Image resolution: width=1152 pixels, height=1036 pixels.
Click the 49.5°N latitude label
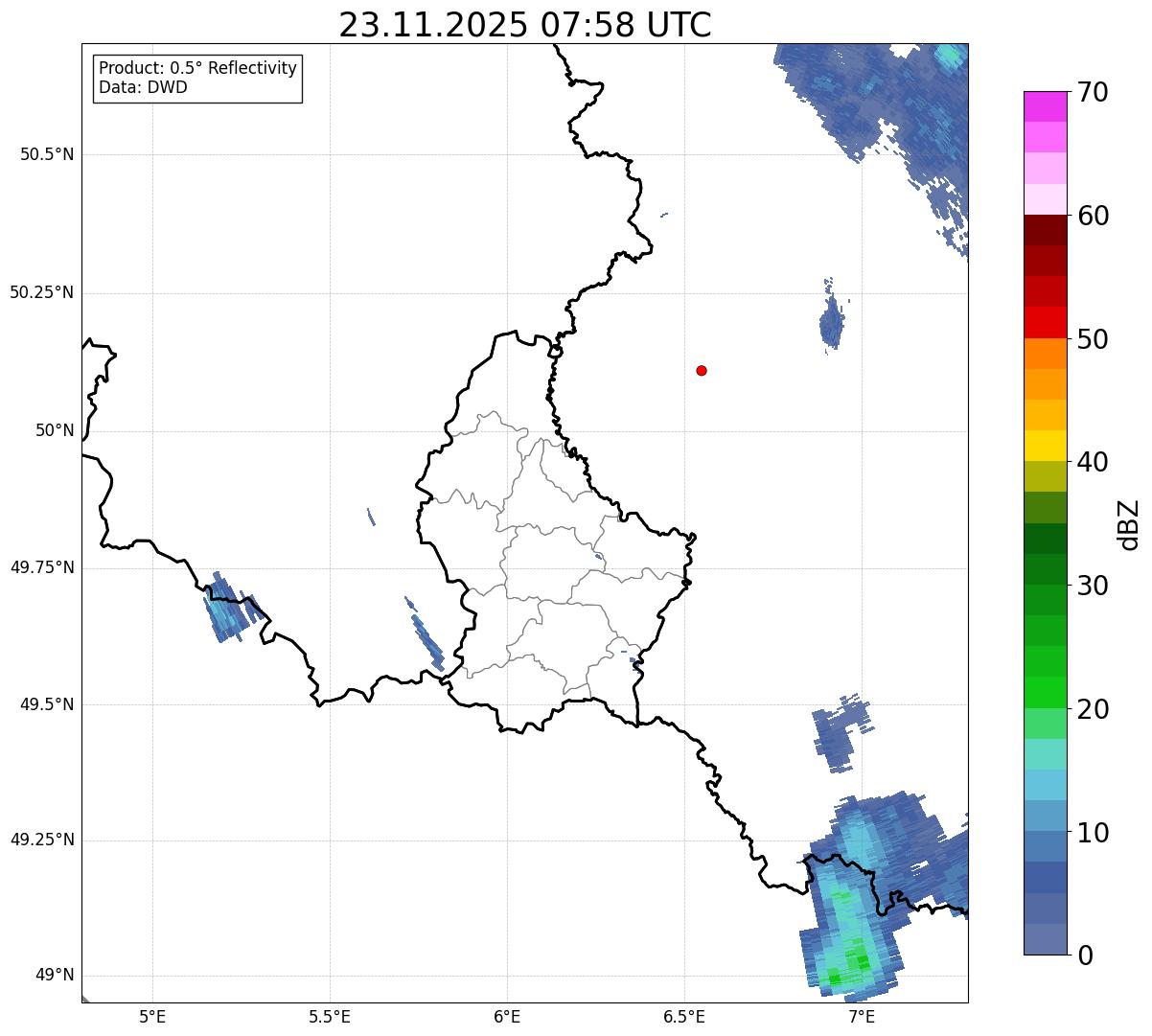click(47, 704)
